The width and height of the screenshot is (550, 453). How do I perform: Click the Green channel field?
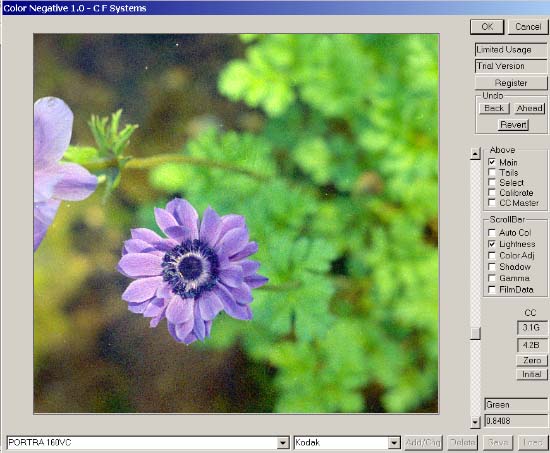click(x=516, y=405)
